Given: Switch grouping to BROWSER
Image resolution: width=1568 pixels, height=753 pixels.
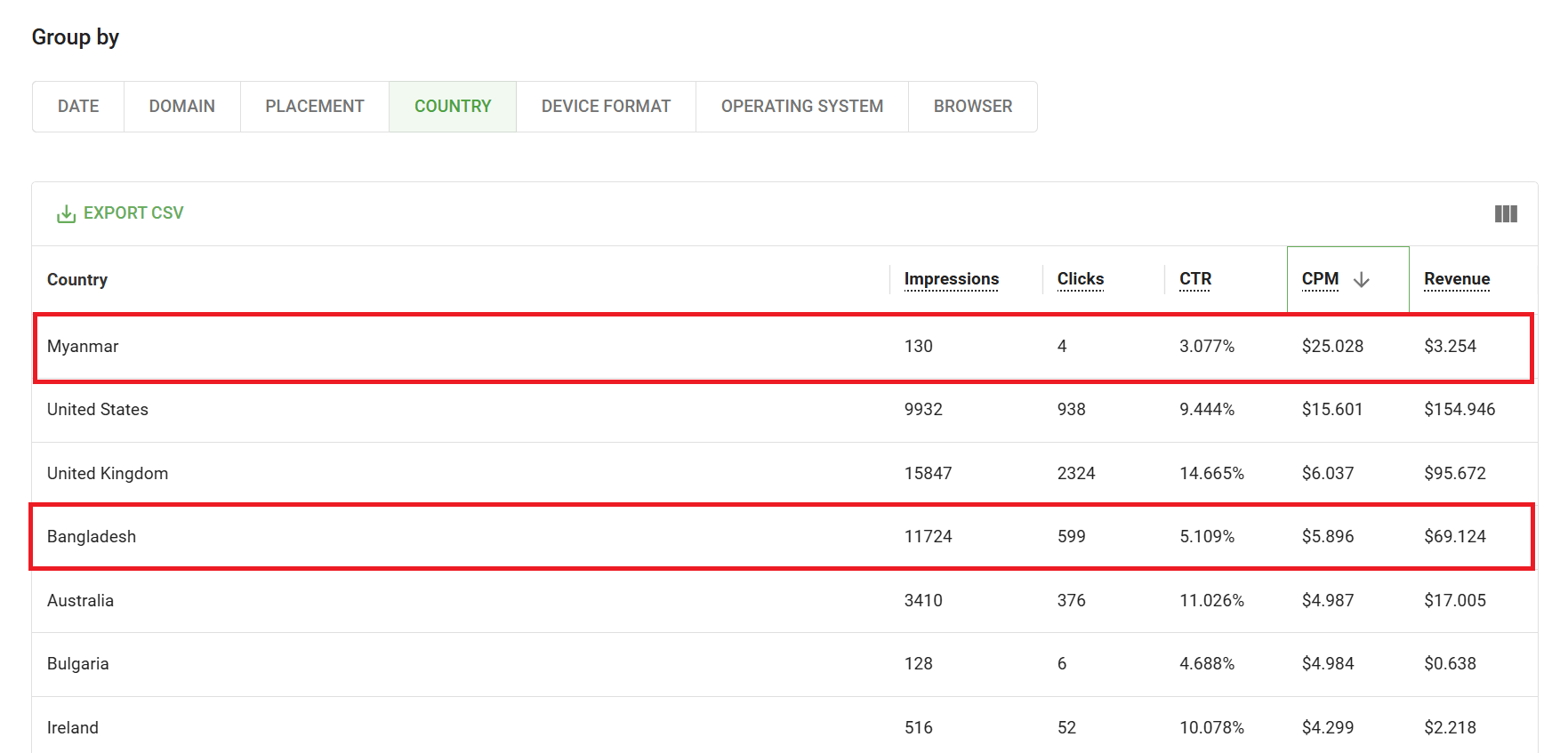Looking at the screenshot, I should point(972,107).
